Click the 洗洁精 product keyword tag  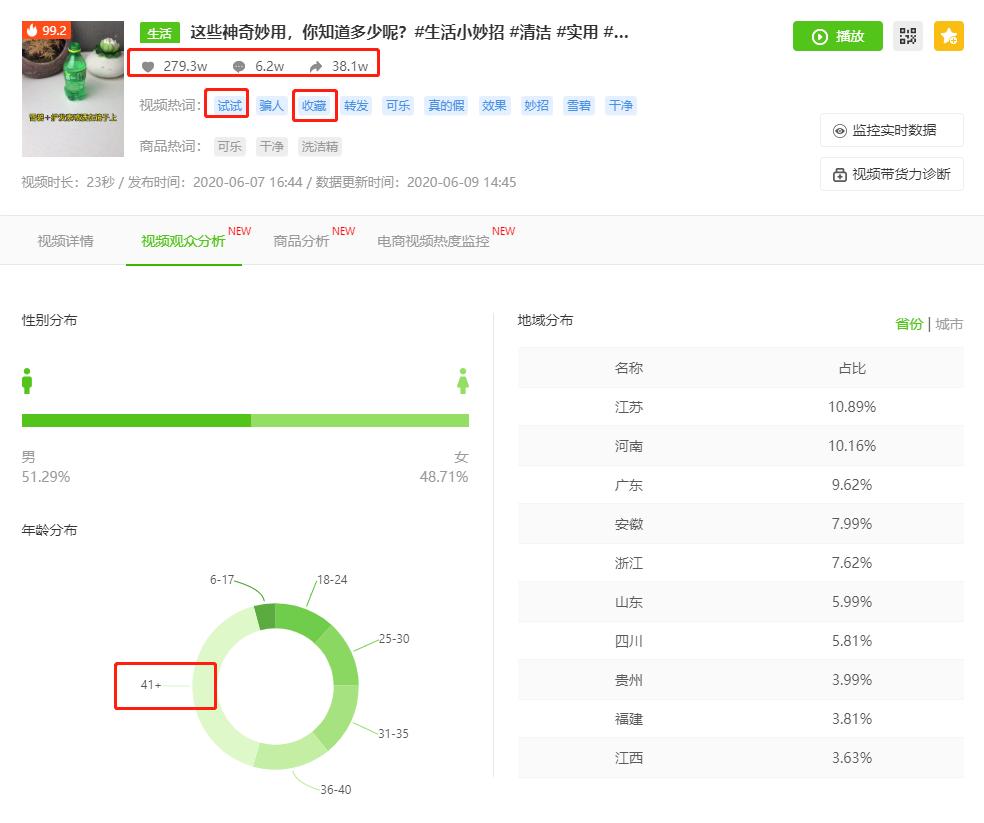pos(319,146)
